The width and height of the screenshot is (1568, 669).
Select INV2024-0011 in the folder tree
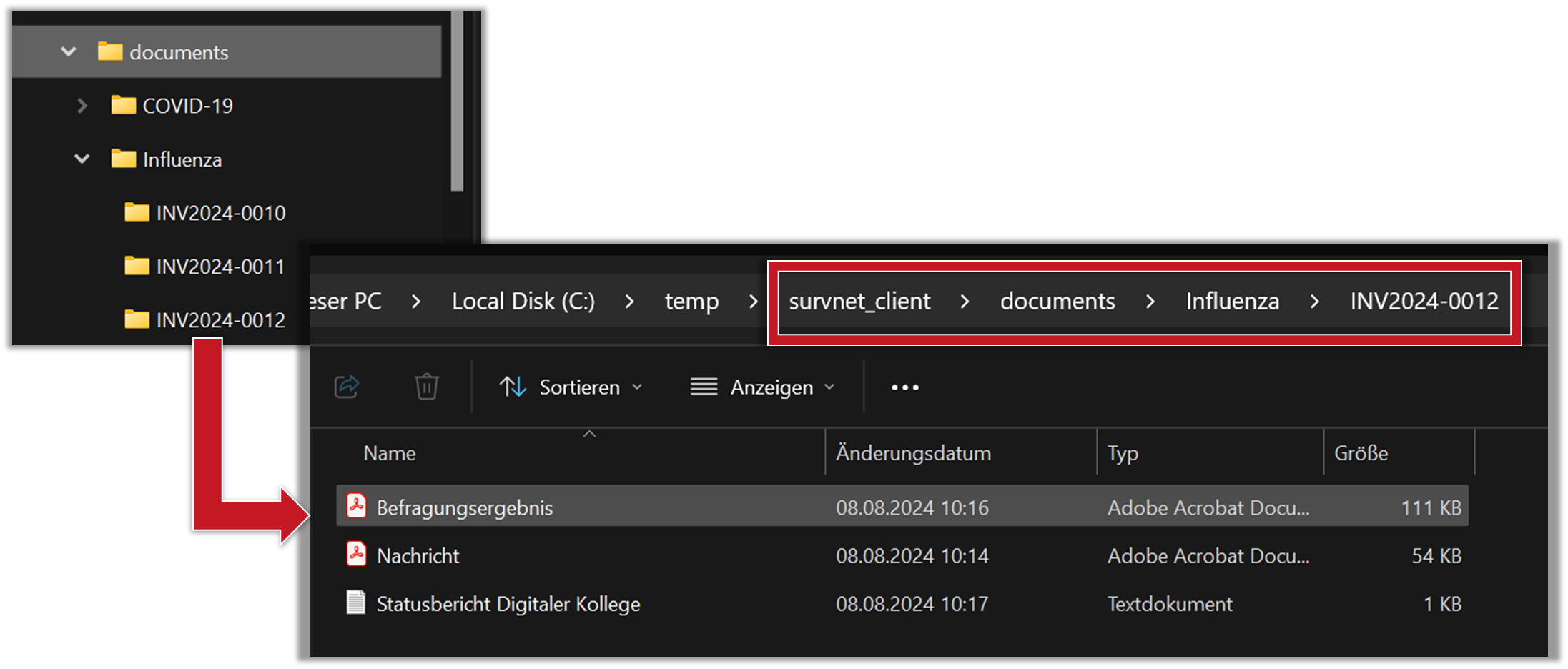pyautogui.click(x=220, y=267)
